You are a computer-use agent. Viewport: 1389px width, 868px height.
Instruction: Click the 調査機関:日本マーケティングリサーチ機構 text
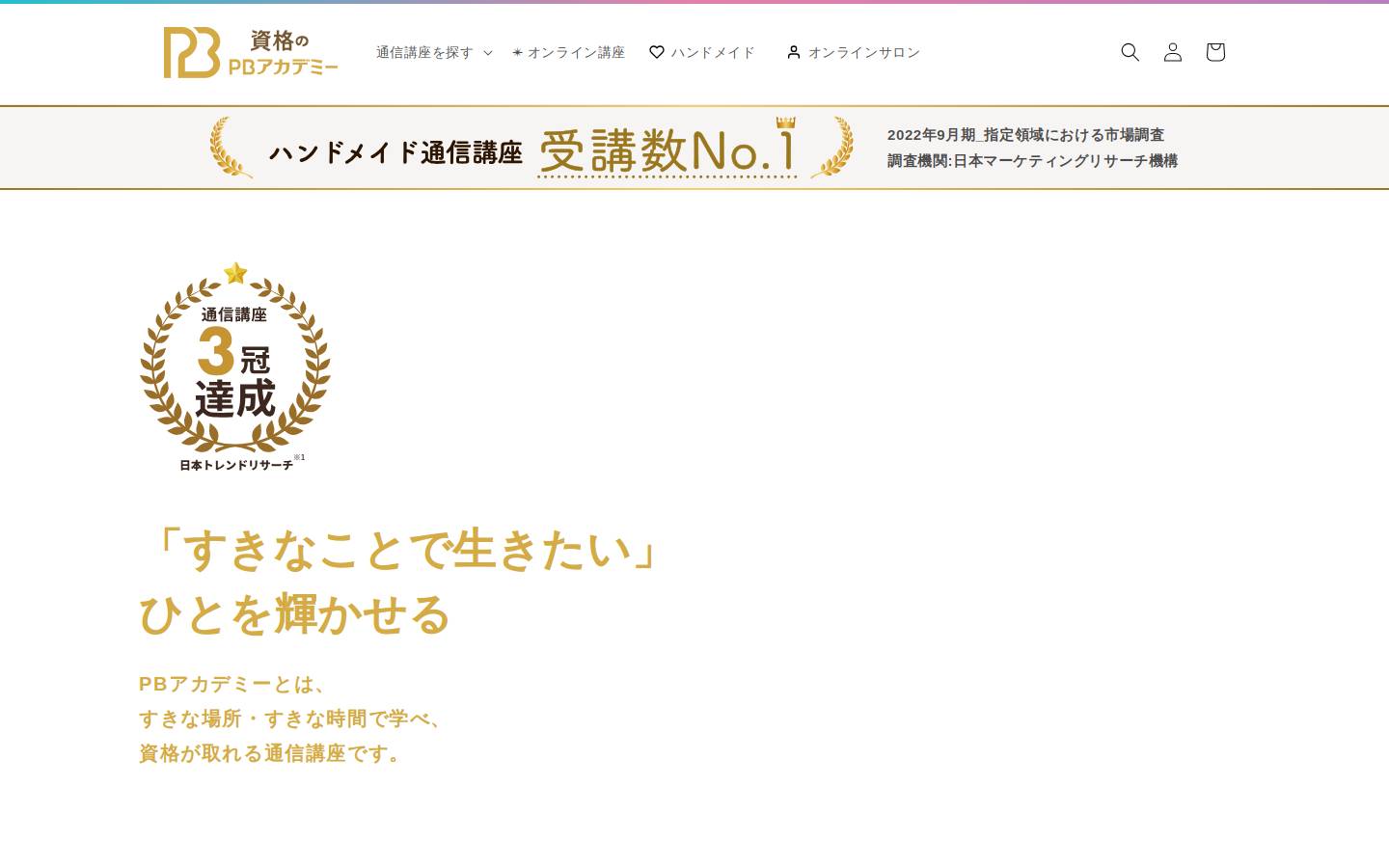(x=1032, y=161)
